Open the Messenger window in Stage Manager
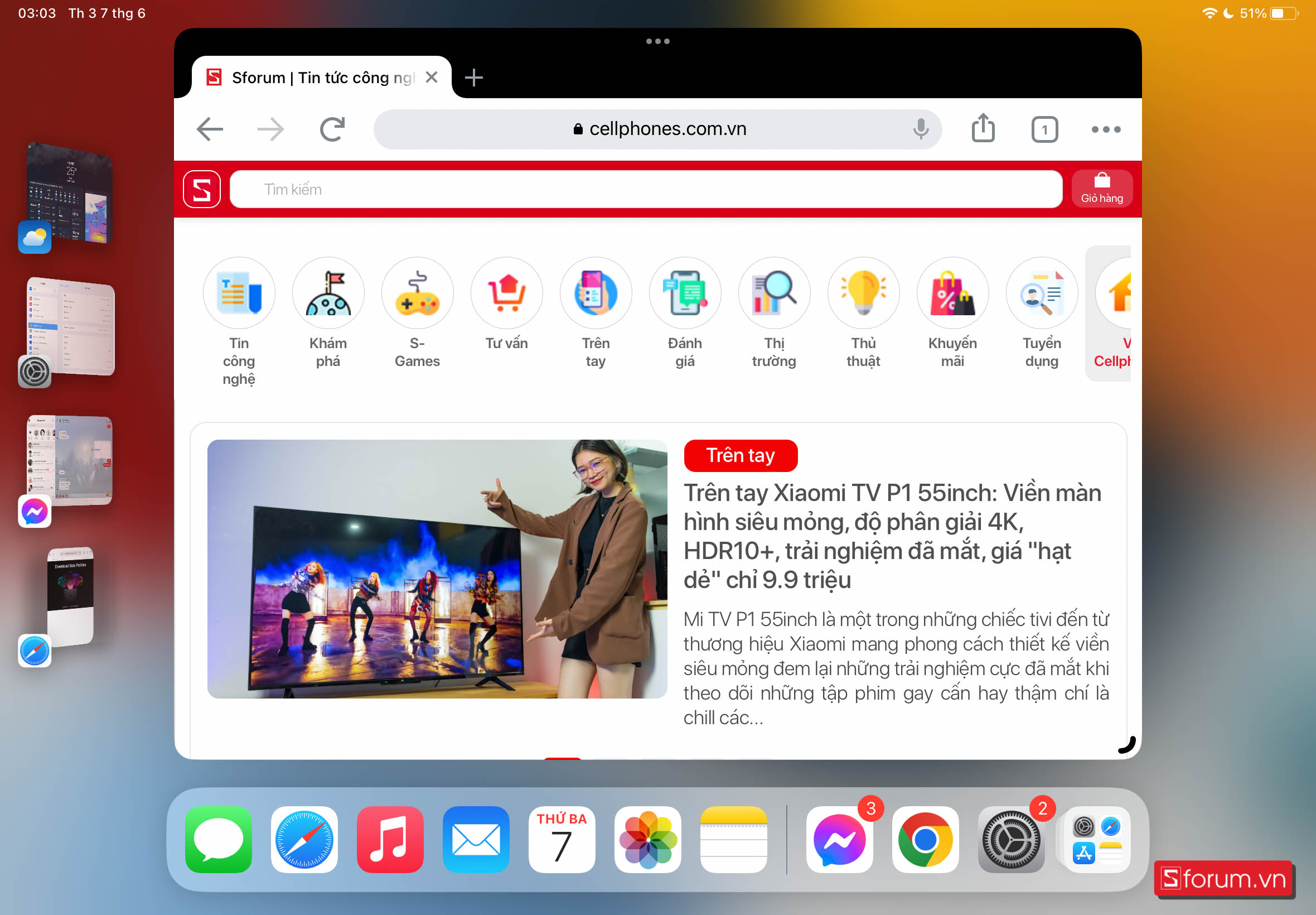 click(x=70, y=460)
